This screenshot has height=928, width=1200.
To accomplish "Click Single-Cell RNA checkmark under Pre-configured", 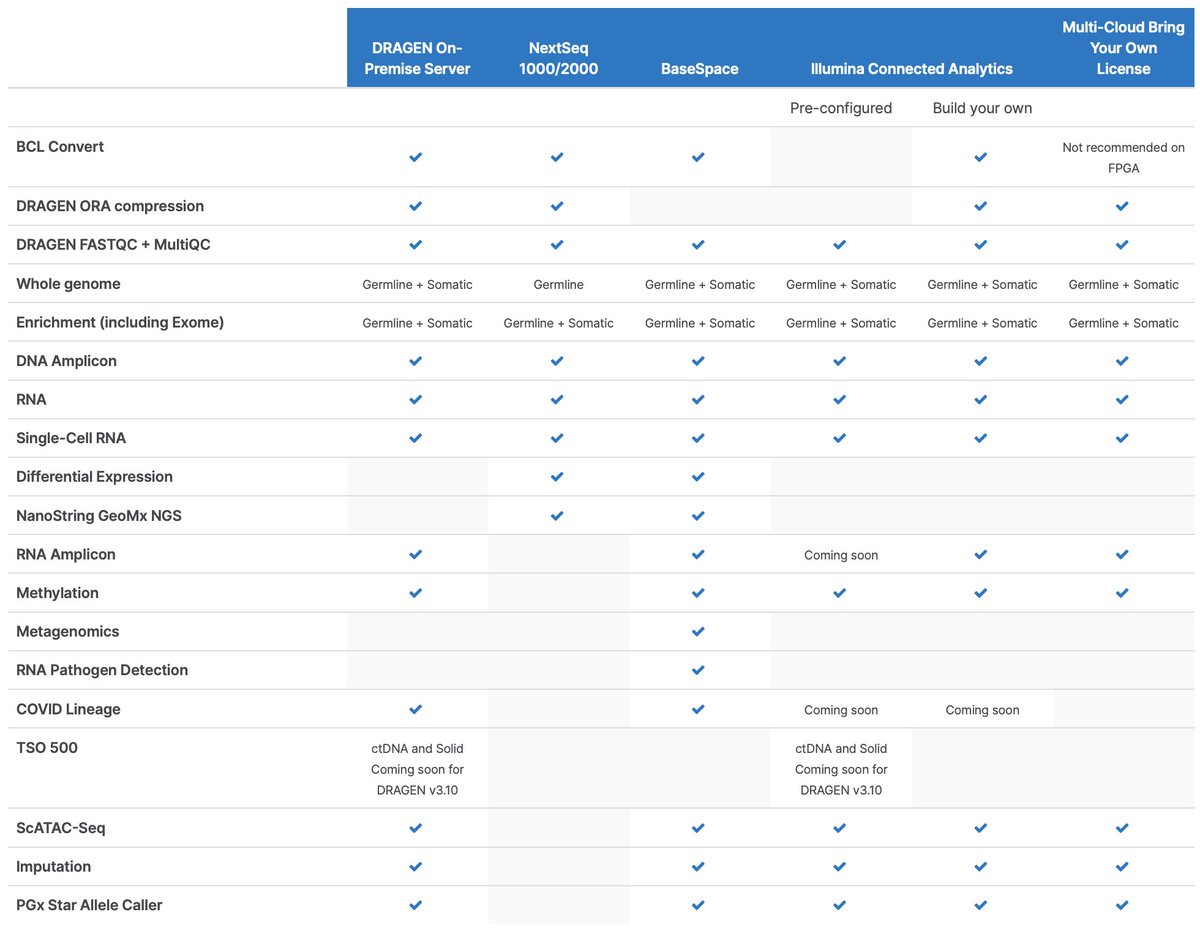I will pos(840,438).
